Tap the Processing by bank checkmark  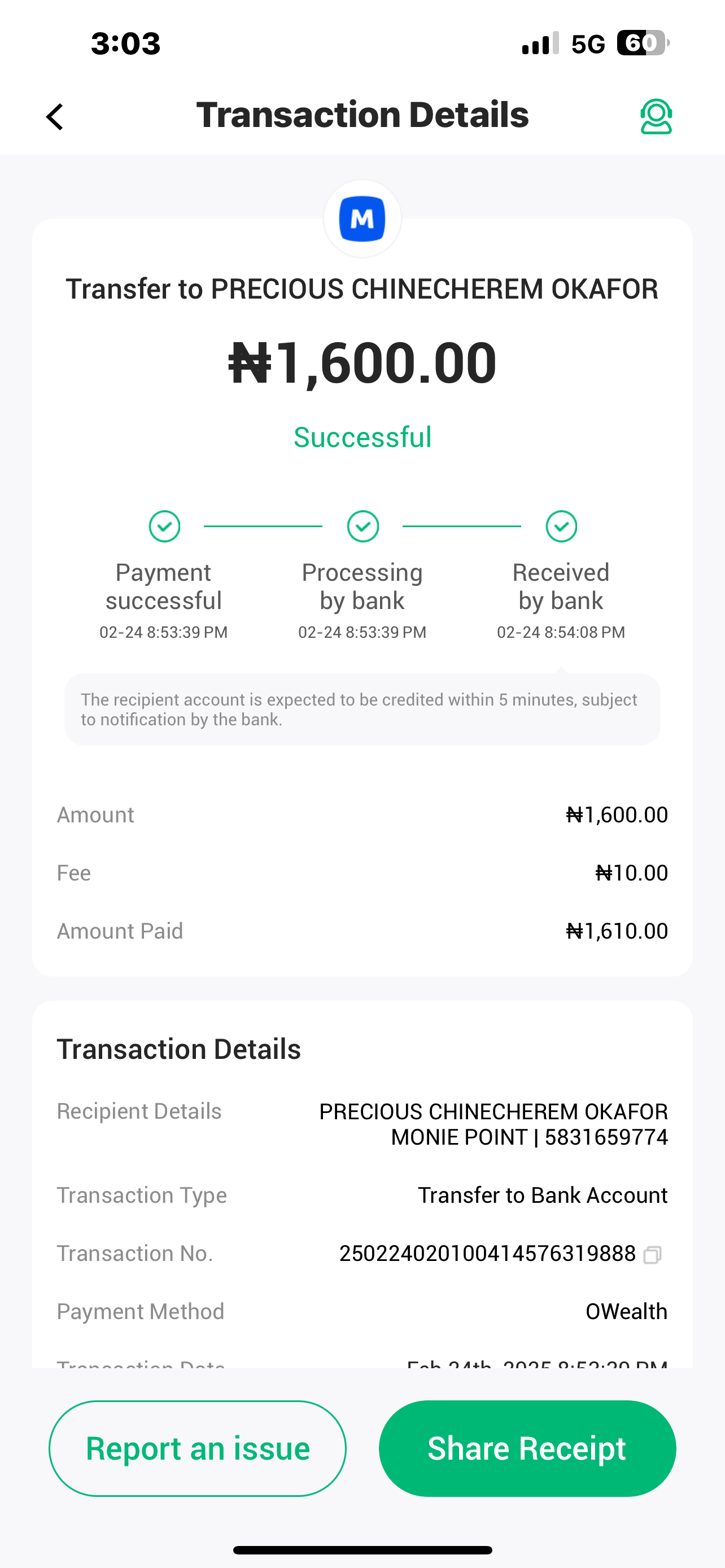click(363, 526)
